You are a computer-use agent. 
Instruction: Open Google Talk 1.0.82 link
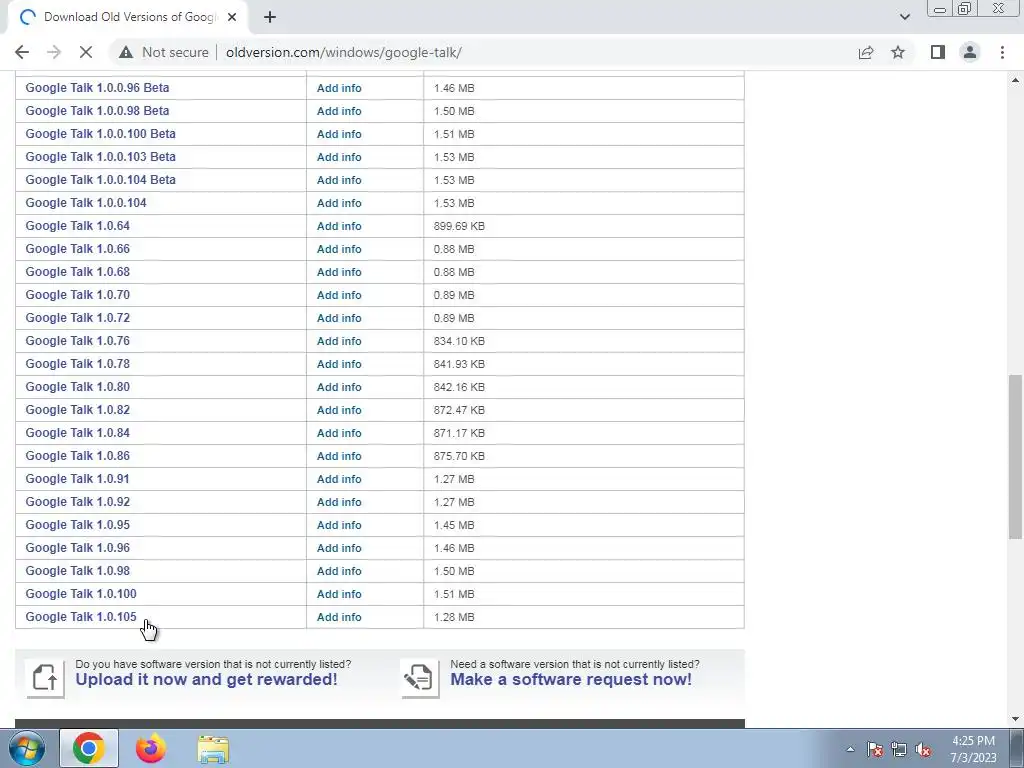click(x=78, y=409)
